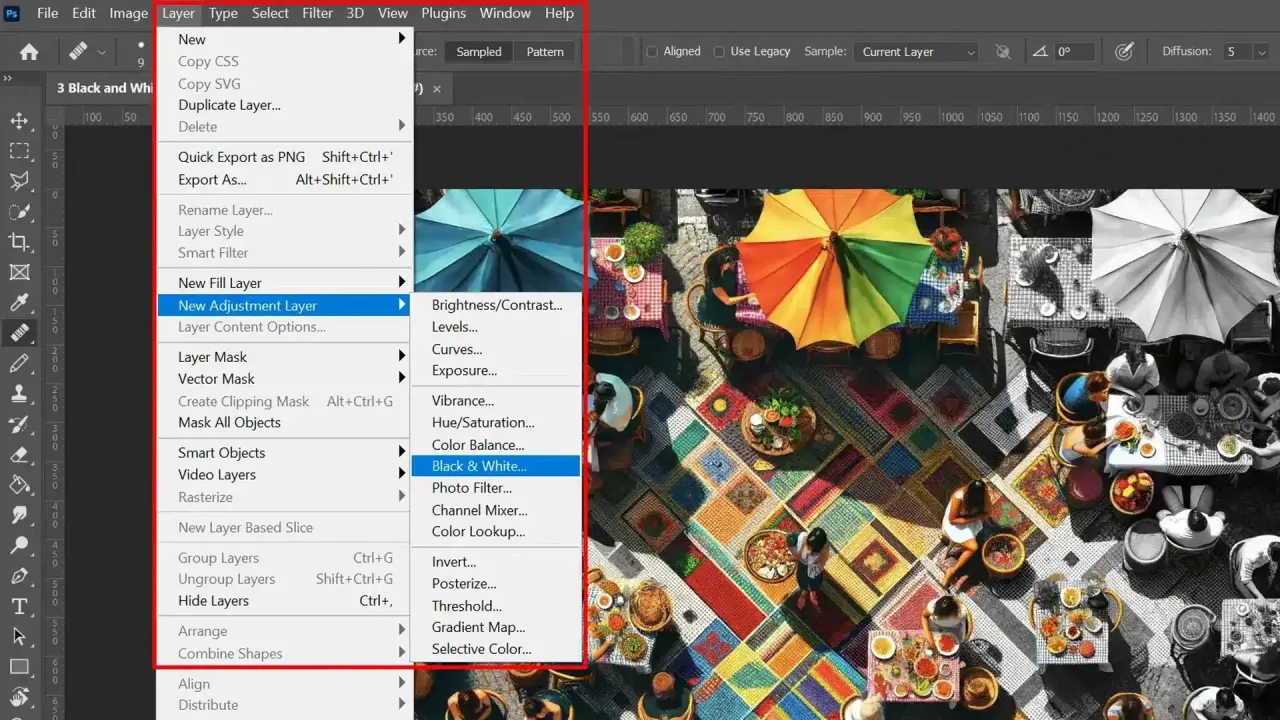Viewport: 1280px width, 720px height.
Task: Choose Curves from the adjustment submenu
Action: click(457, 349)
